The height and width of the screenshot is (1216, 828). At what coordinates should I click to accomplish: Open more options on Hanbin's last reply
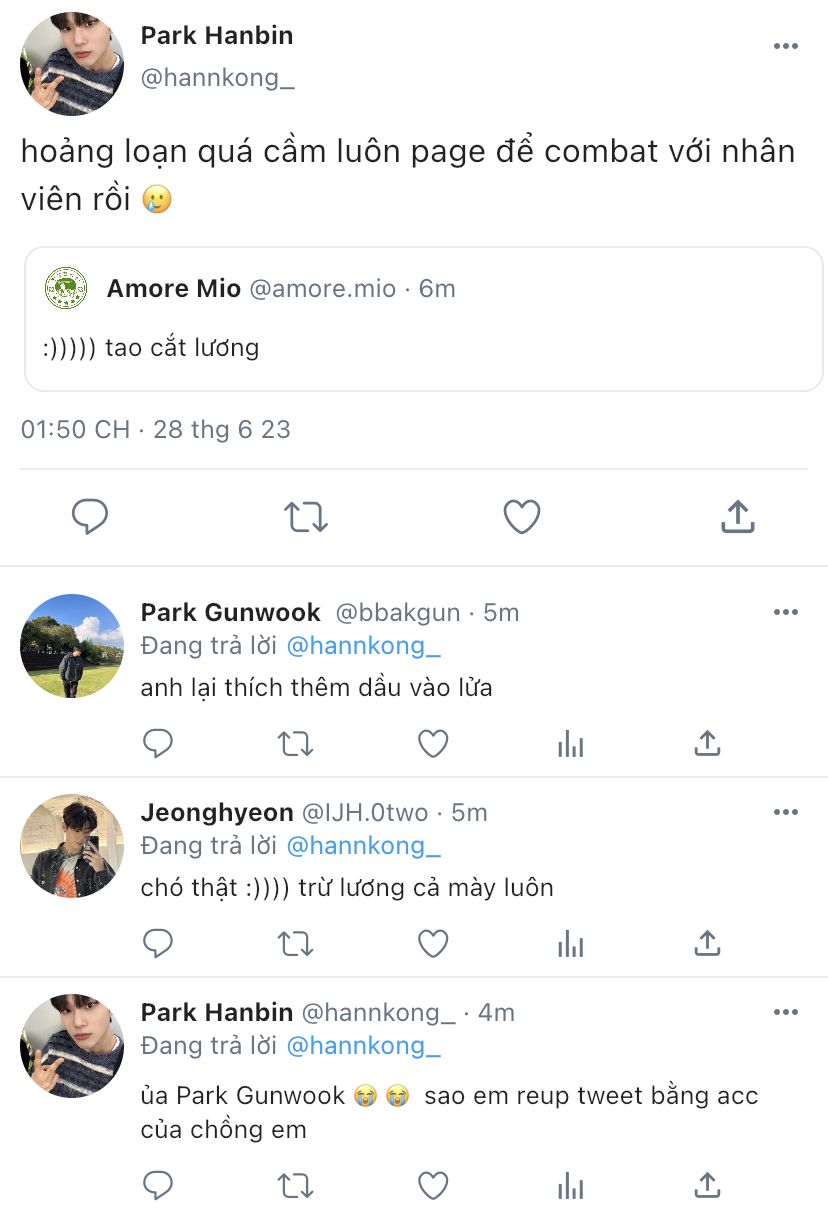tap(786, 1012)
